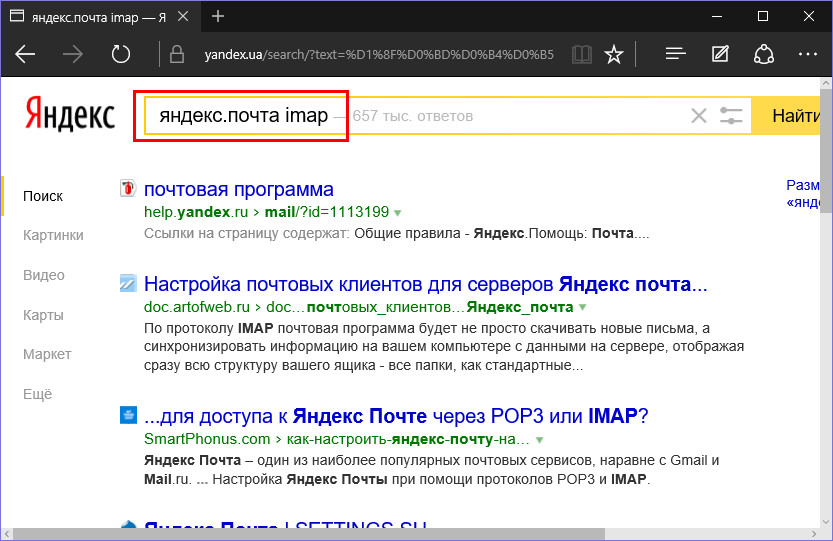This screenshot has width=833, height=541.
Task: Click Make a Web Note icon
Action: tap(720, 54)
